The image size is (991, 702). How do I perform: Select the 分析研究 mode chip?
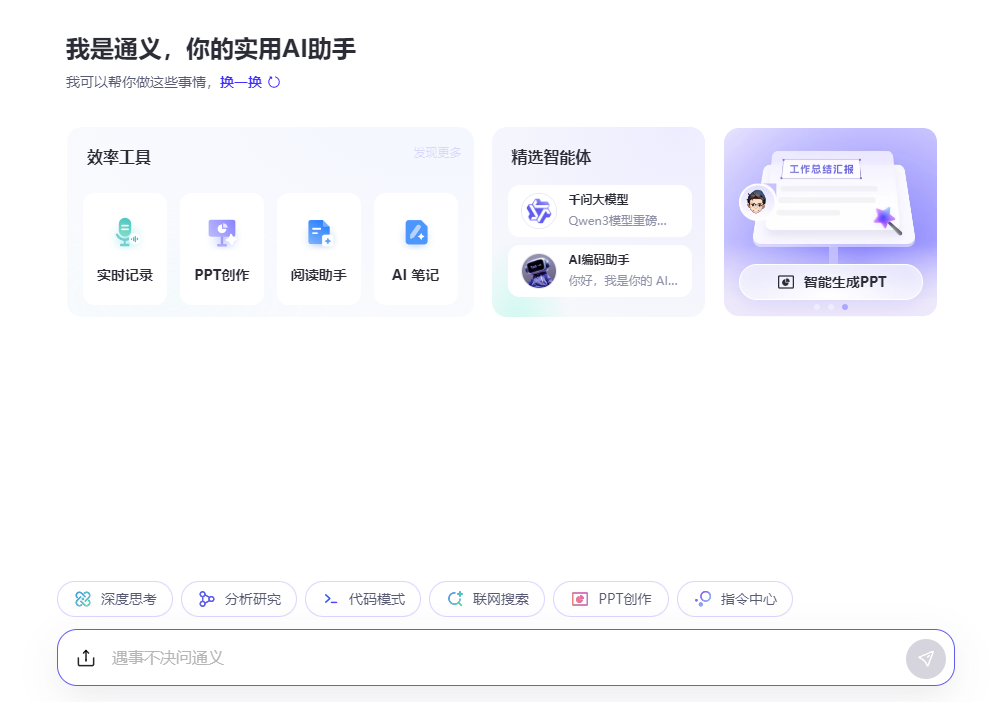point(239,599)
